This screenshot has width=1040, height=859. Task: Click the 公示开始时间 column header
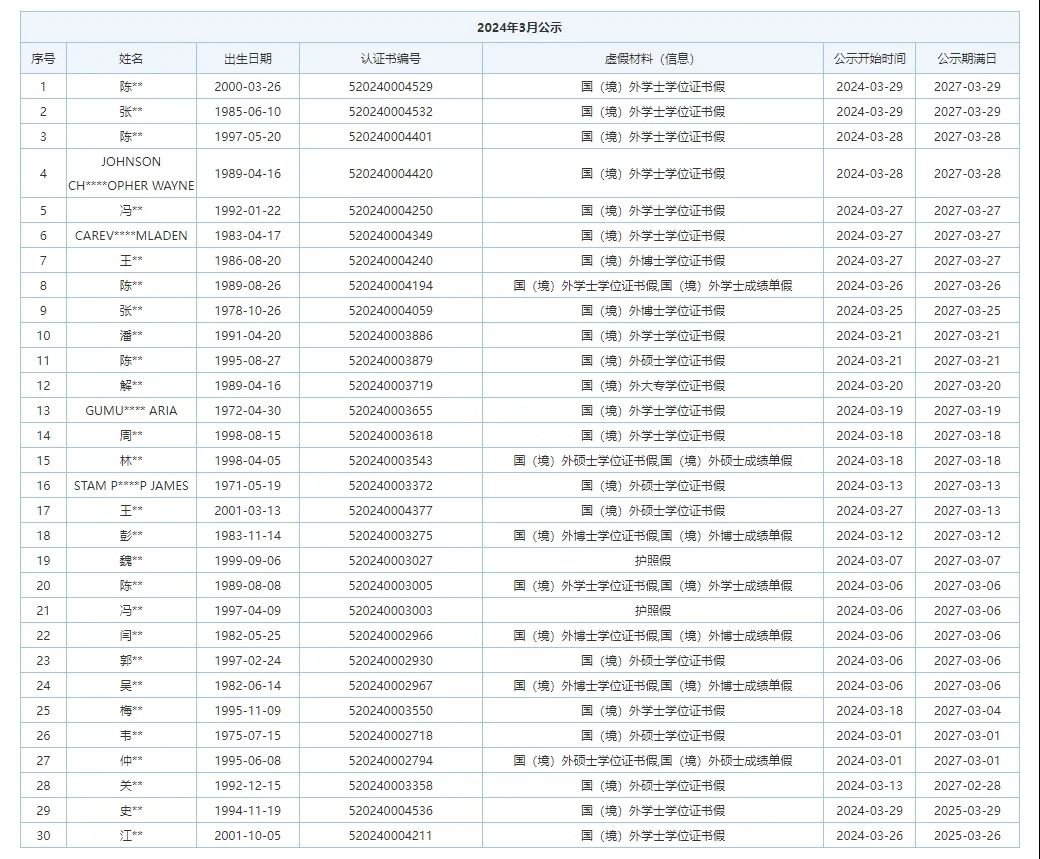tap(870, 58)
